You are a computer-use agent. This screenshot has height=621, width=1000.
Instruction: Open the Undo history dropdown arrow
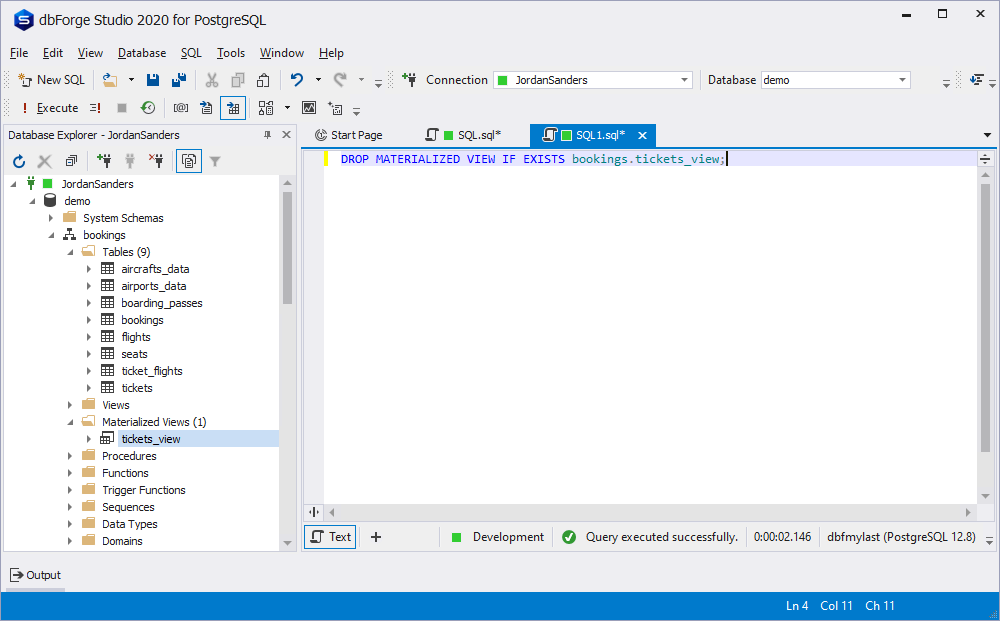click(318, 80)
